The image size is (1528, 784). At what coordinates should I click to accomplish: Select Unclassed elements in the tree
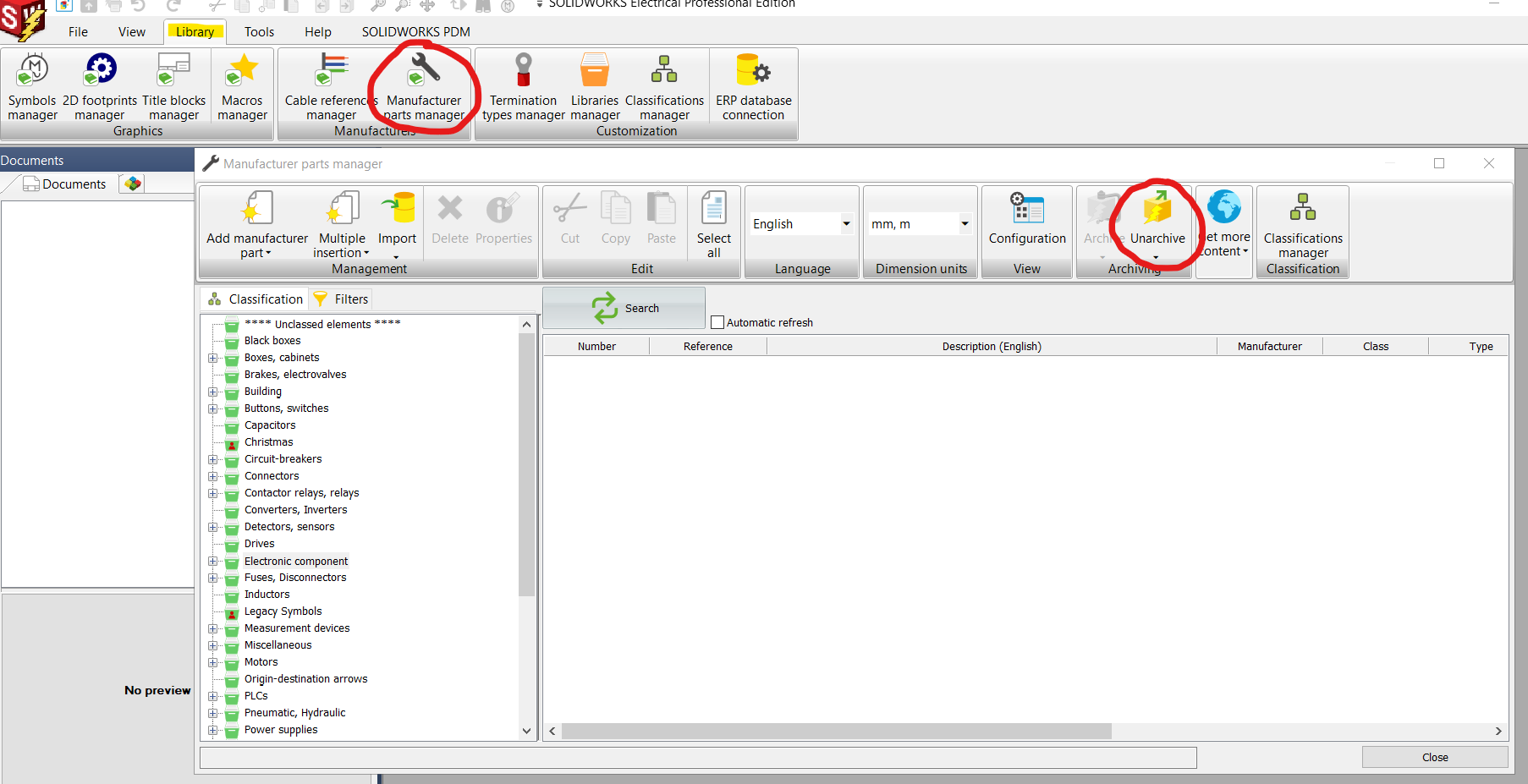click(322, 324)
